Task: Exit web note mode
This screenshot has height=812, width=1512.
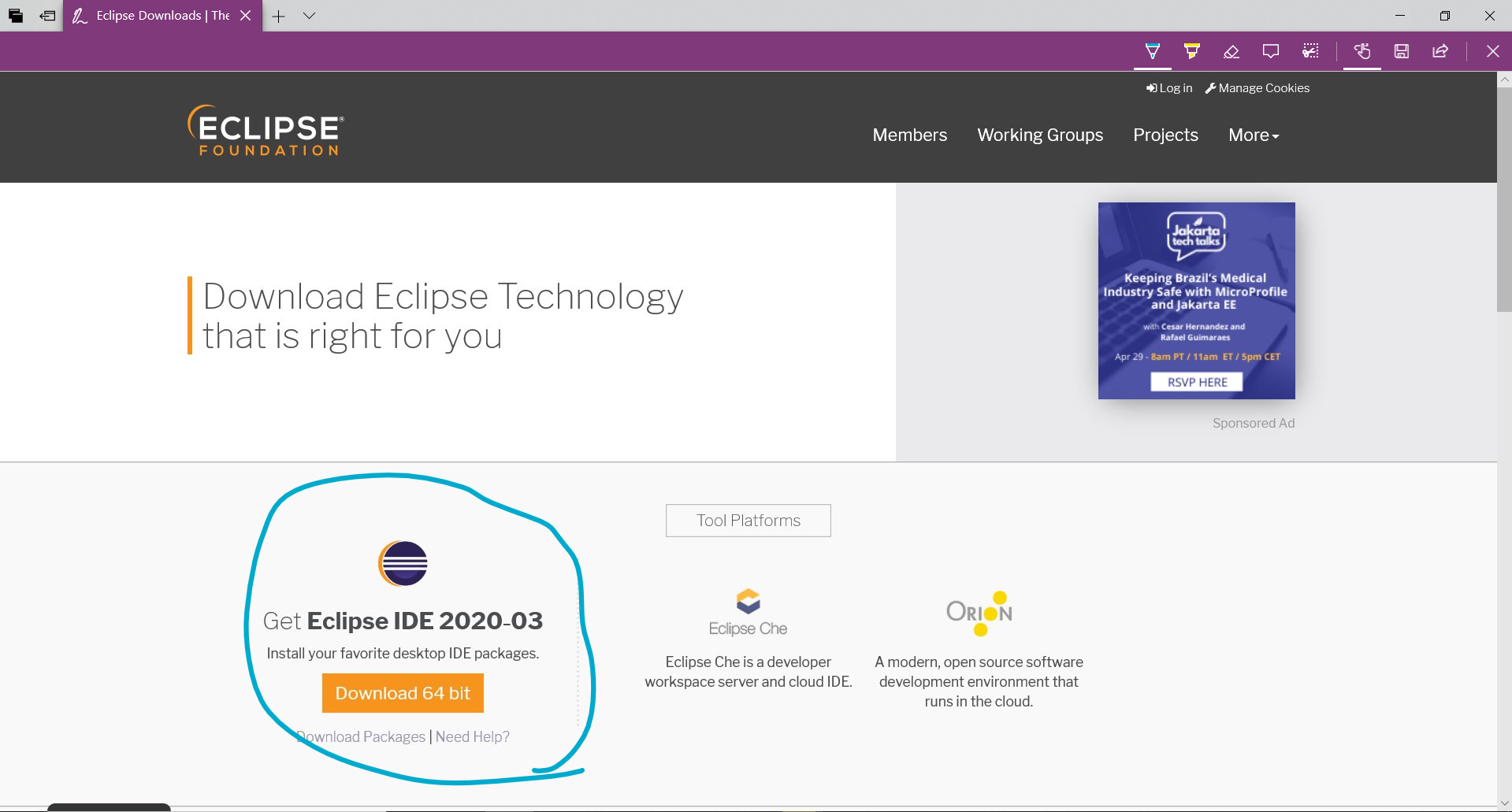Action: [1492, 52]
